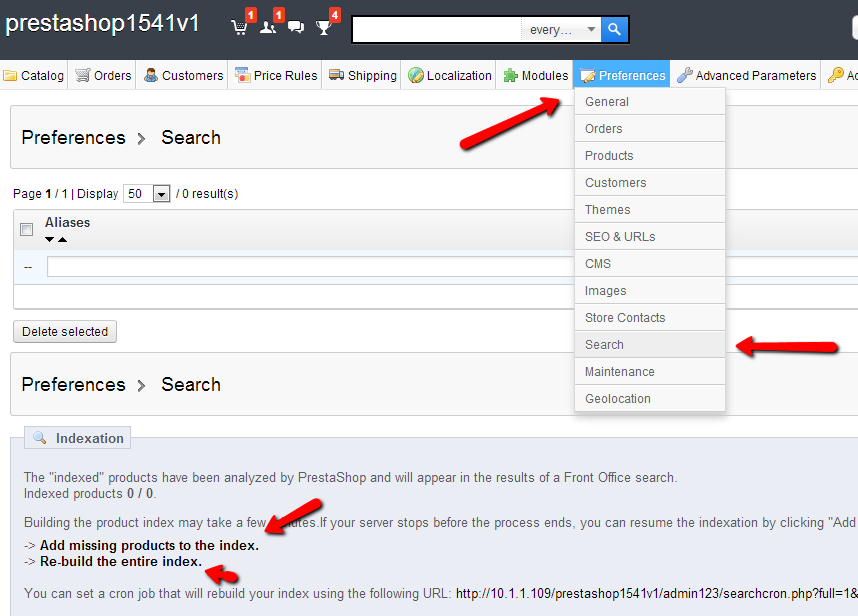Open the Modules menu tab
Viewport: 858px width, 616px height.
click(x=535, y=75)
